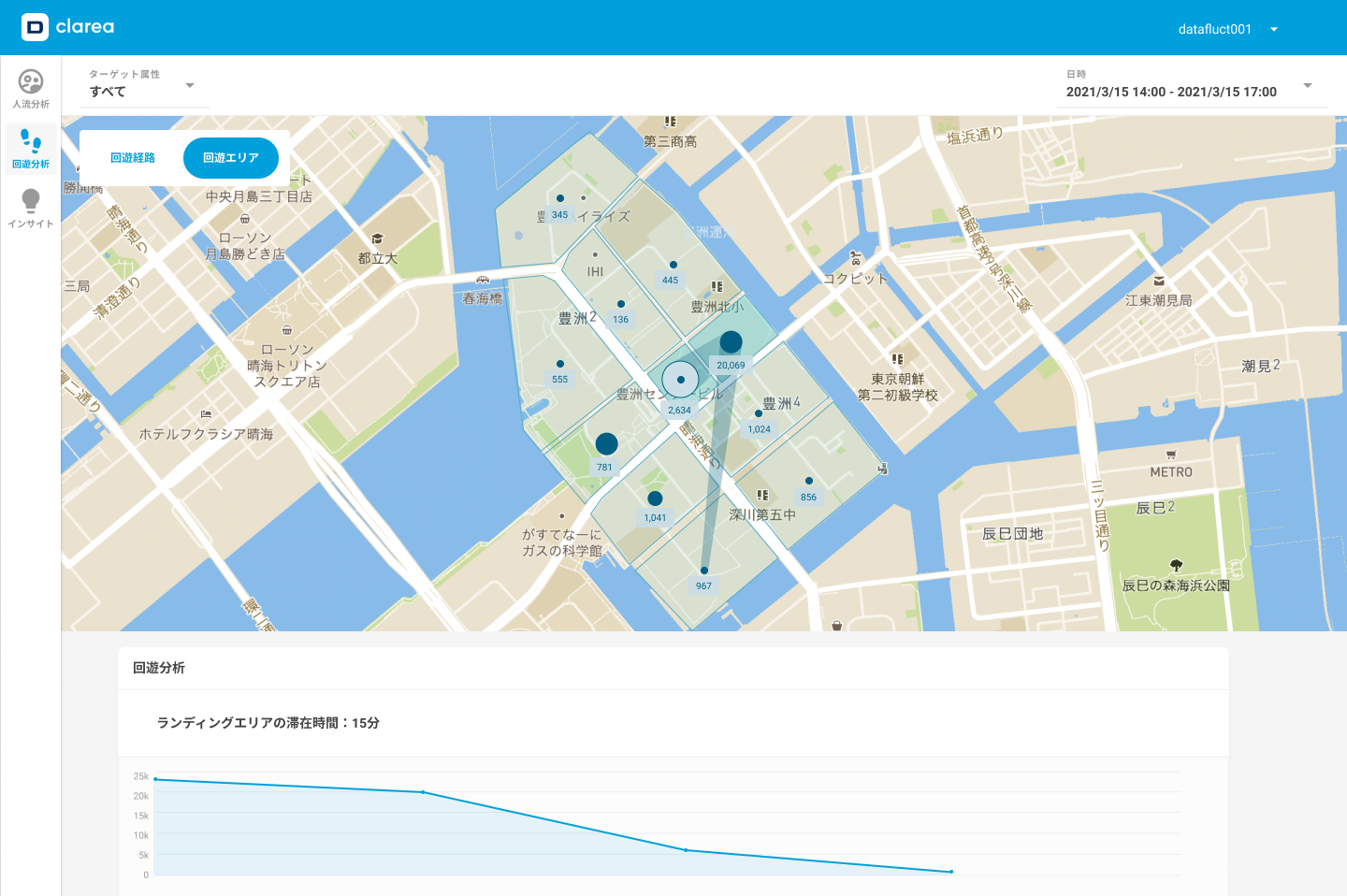Image resolution: width=1347 pixels, height=896 pixels.
Task: Switch to the 回遊エリア tab
Action: coord(231,157)
